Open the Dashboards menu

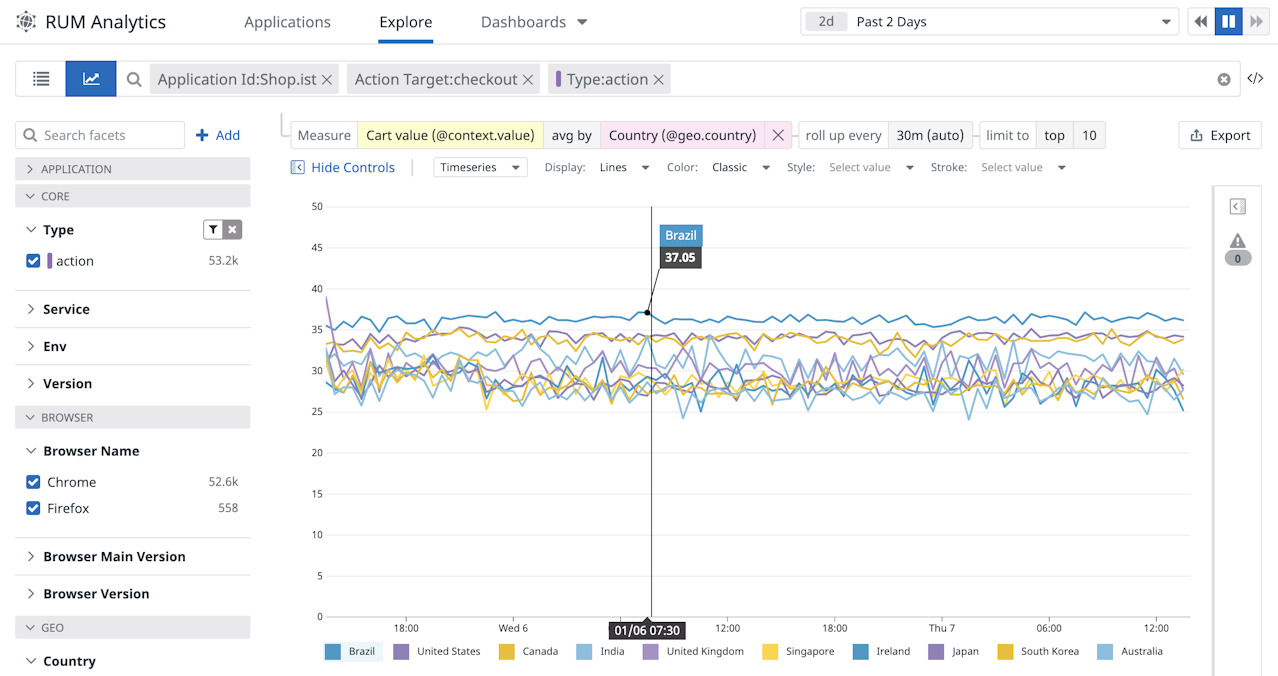pyautogui.click(x=533, y=22)
